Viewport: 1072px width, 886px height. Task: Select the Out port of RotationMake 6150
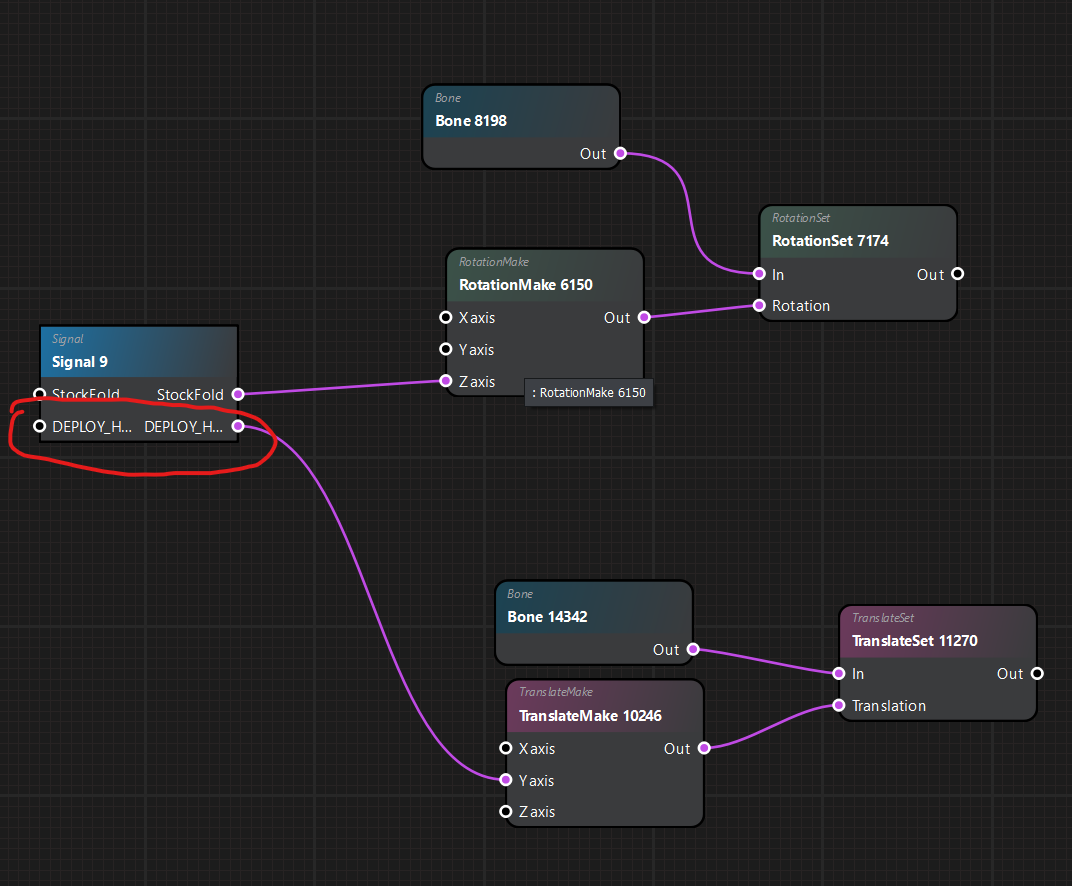644,317
